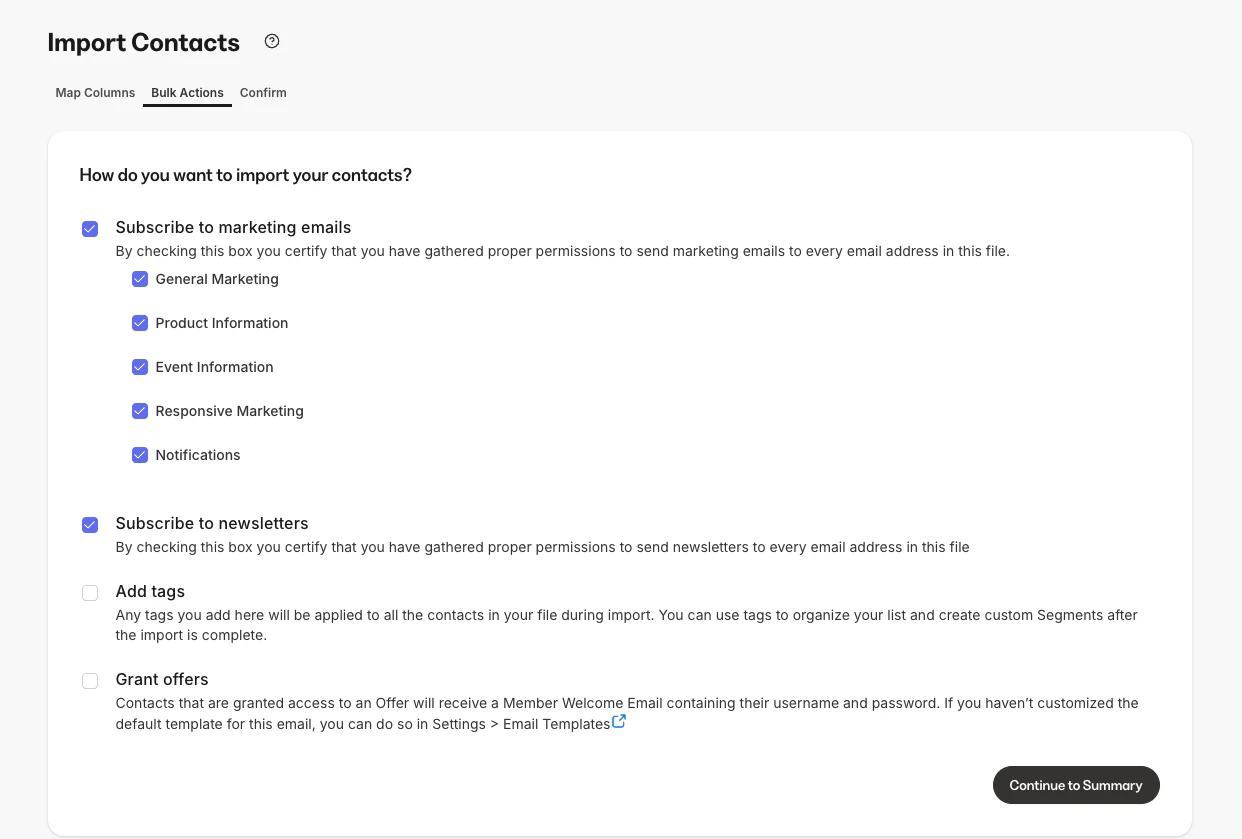The image size is (1242, 839).
Task: Click the Import Contacts page heading
Action: pyautogui.click(x=143, y=42)
